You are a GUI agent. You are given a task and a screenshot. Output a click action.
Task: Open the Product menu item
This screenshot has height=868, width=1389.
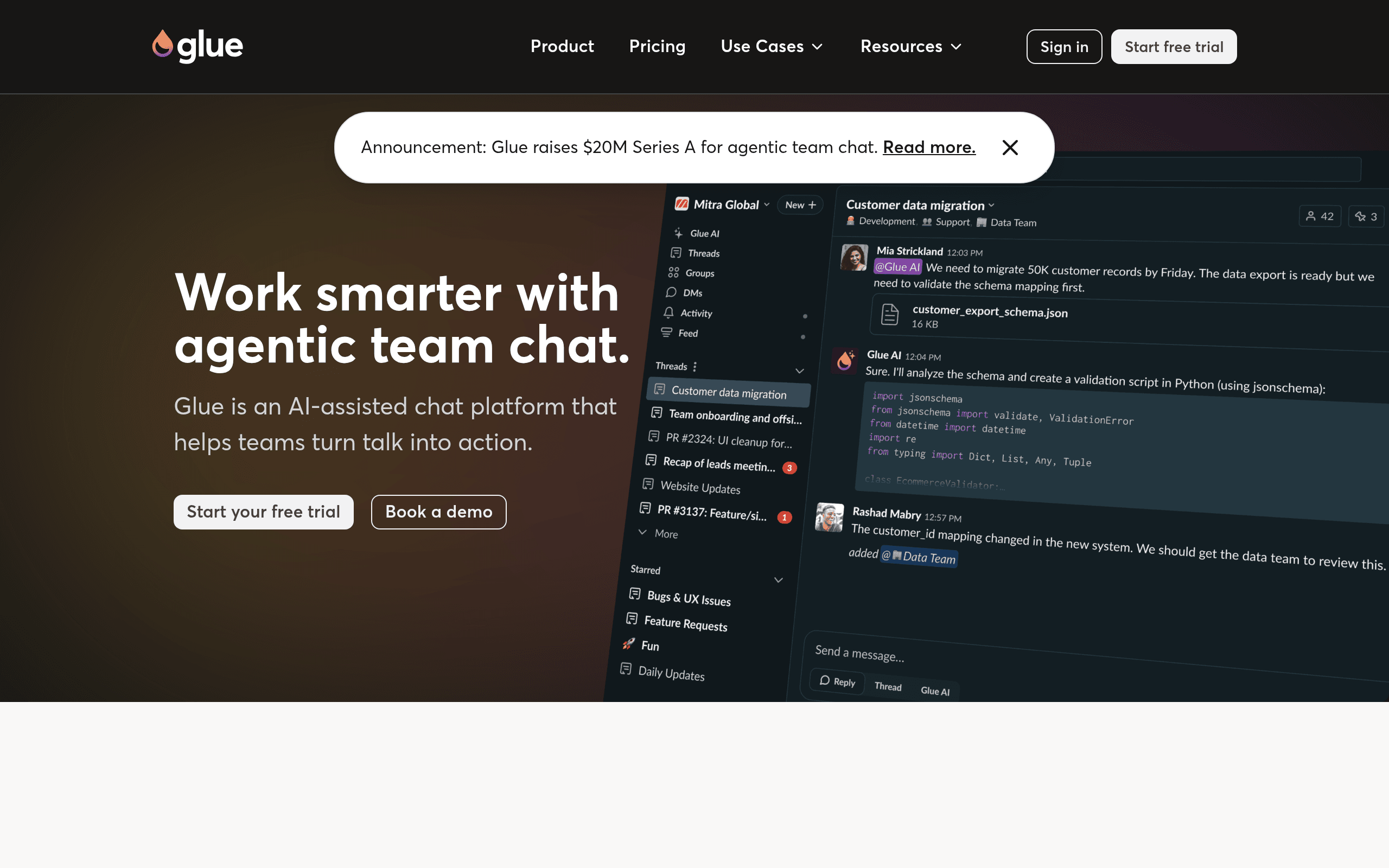(562, 47)
